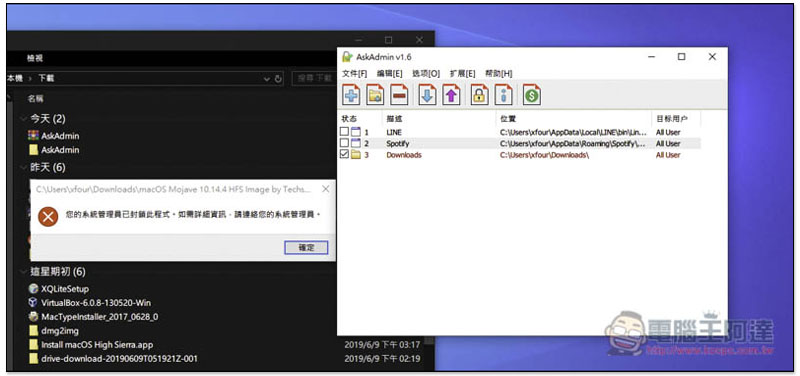This screenshot has height=376, width=800.
Task: Click the Explorer search box
Action: tap(313, 79)
